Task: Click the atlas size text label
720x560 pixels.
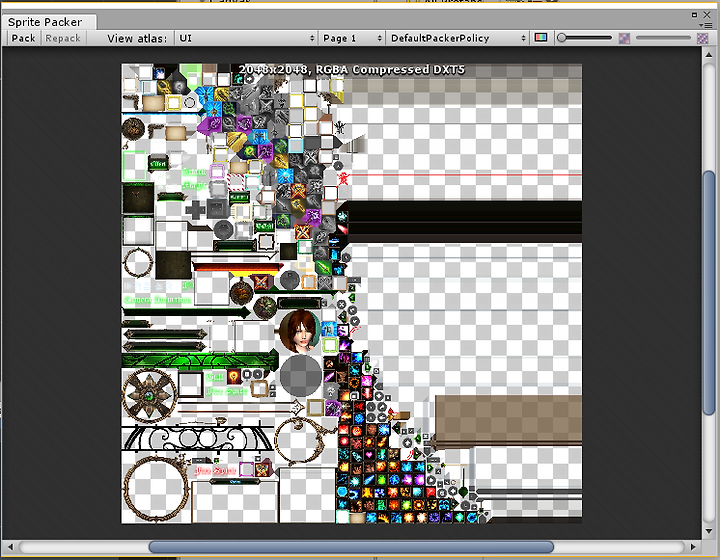Action: pos(352,69)
